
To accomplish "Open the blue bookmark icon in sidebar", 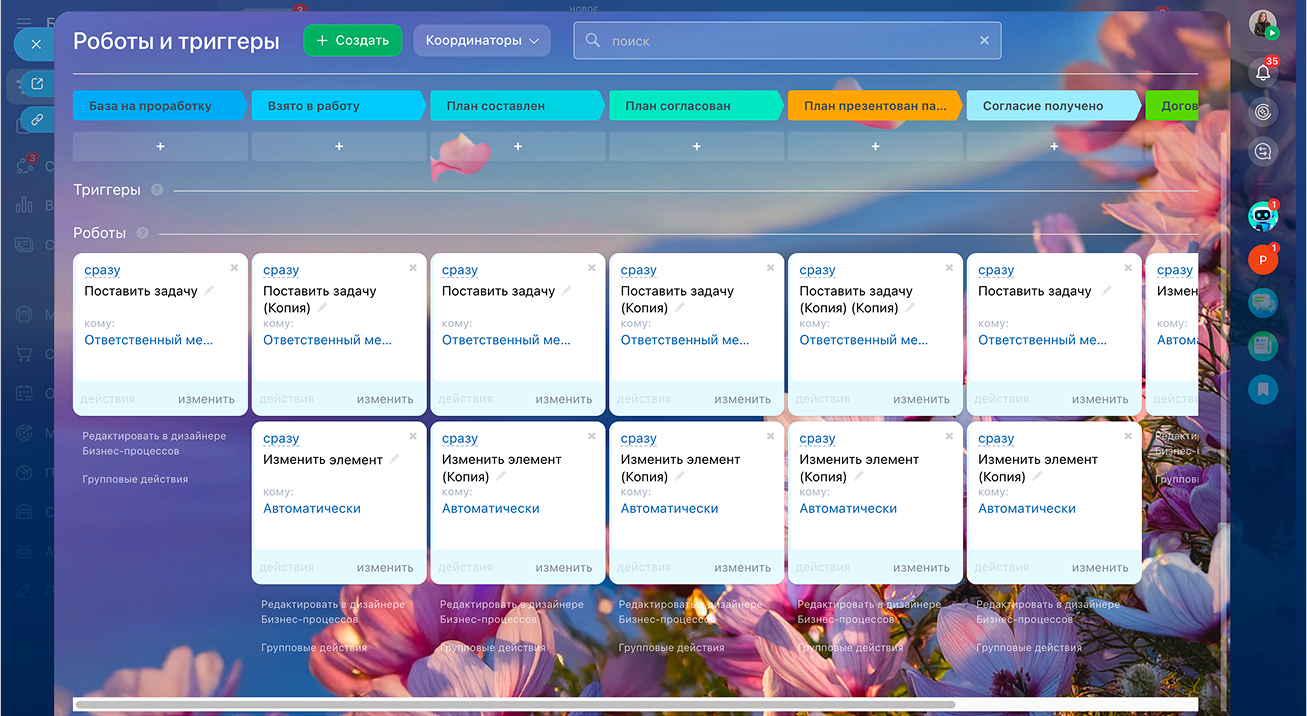I will click(x=1263, y=390).
